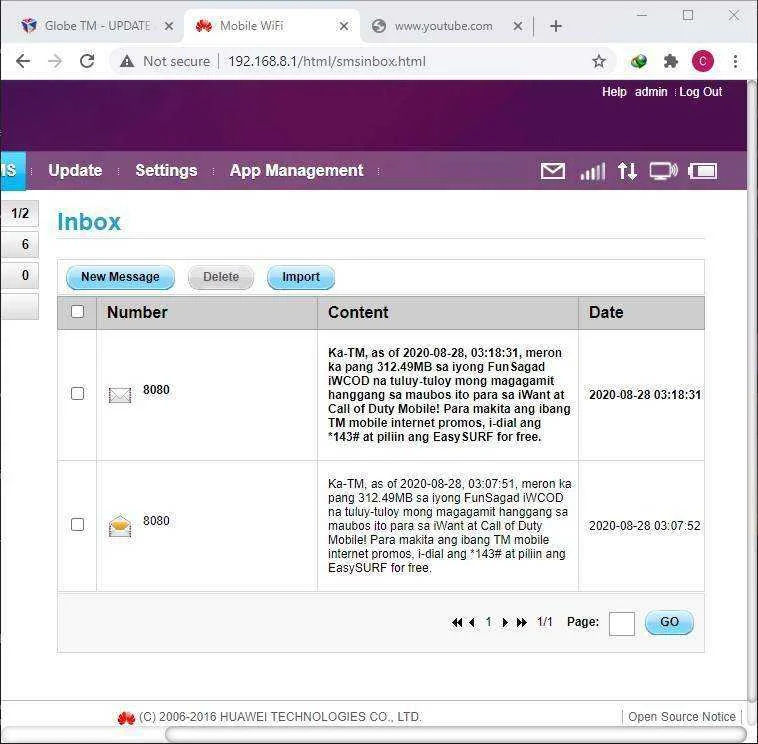Open the message content dated 03:18:31
Viewport: 758px width, 744px height.
(449, 394)
